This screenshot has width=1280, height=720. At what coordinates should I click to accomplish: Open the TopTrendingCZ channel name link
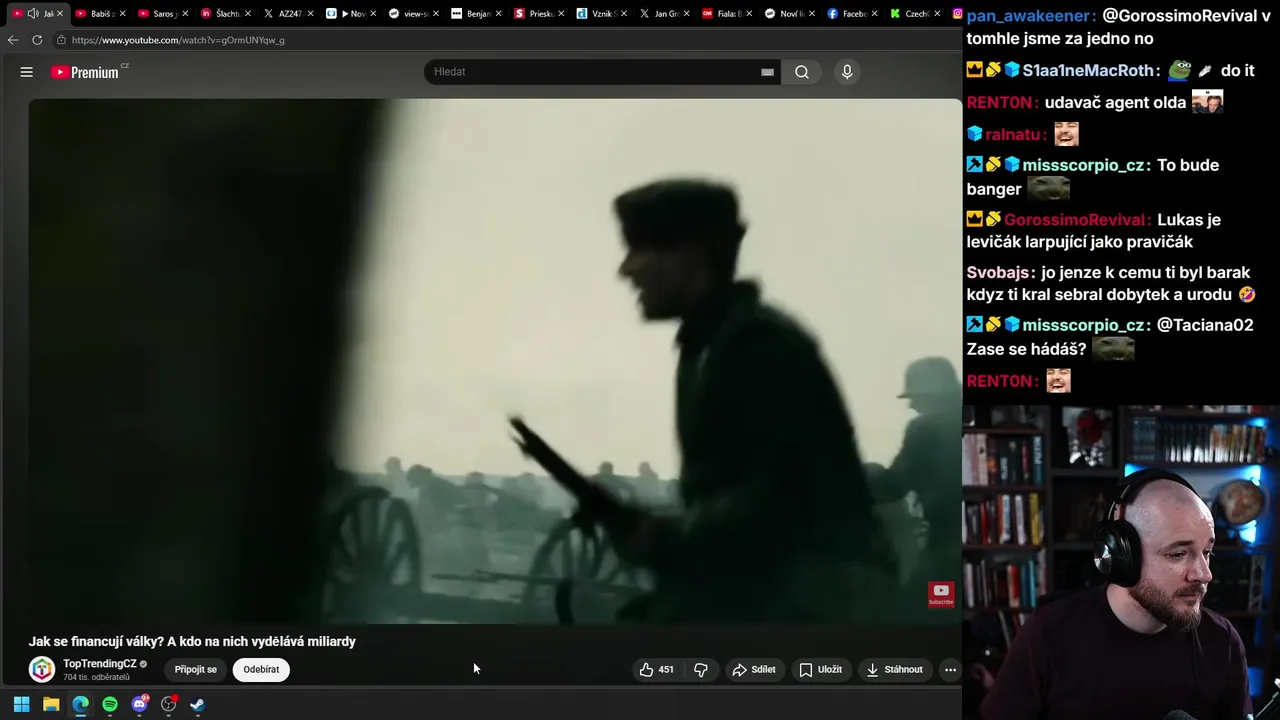[x=100, y=664]
